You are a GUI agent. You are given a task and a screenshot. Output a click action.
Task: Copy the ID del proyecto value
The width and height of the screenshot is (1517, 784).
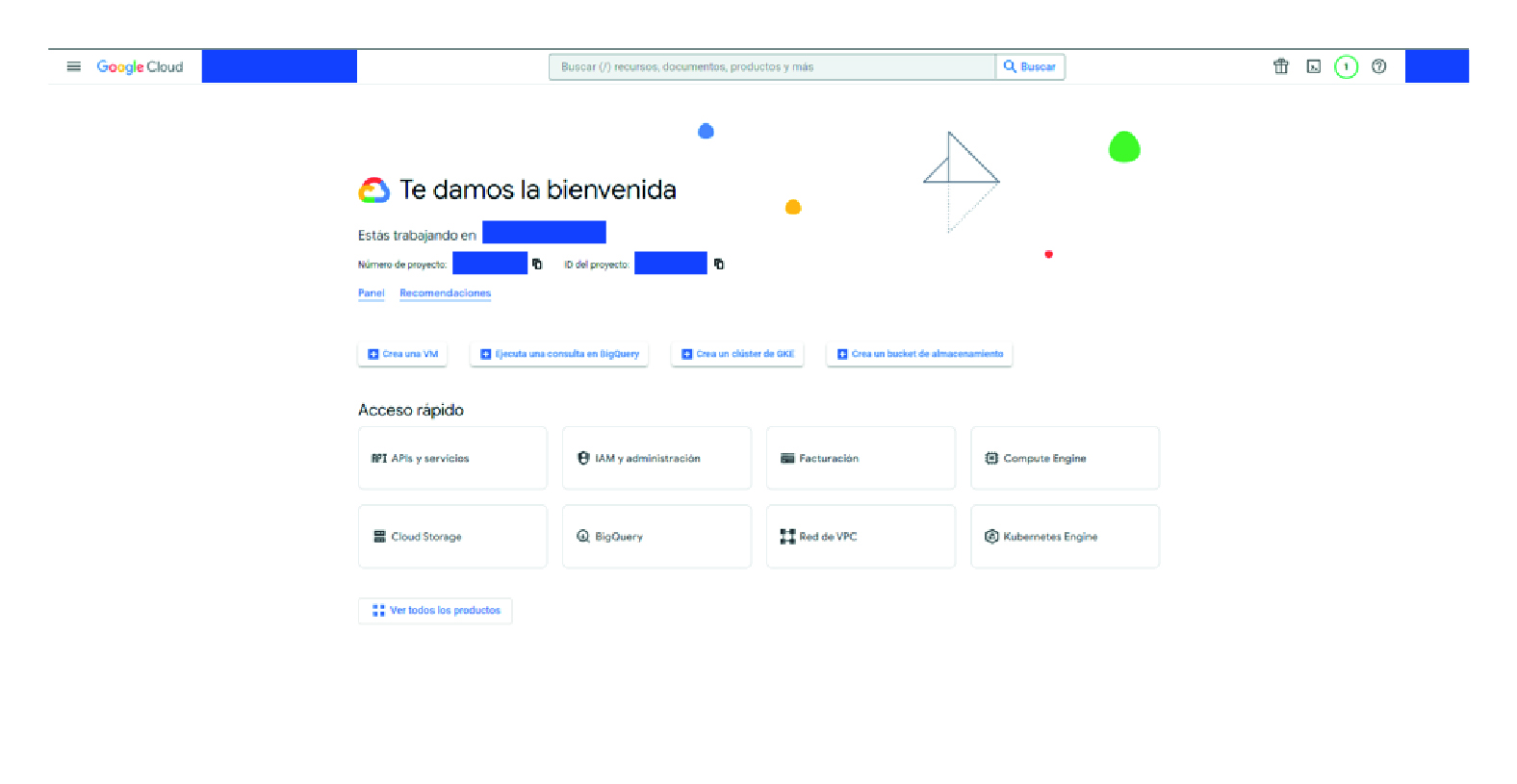(x=719, y=264)
